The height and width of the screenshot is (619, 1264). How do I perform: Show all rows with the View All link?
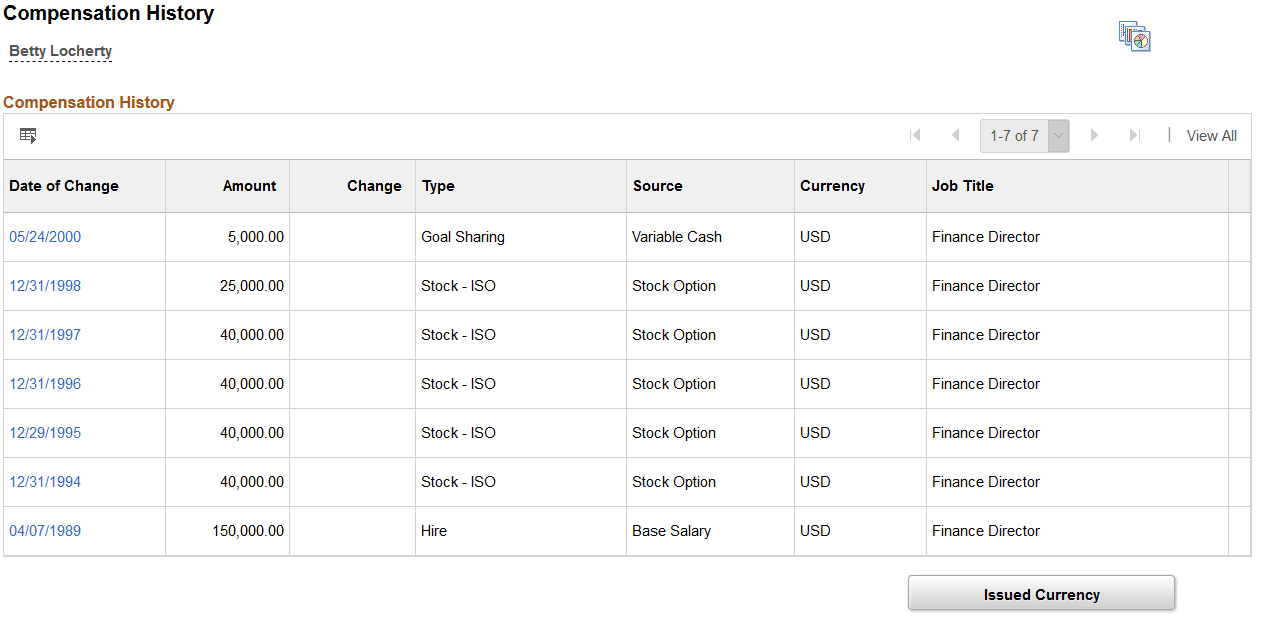pyautogui.click(x=1211, y=135)
